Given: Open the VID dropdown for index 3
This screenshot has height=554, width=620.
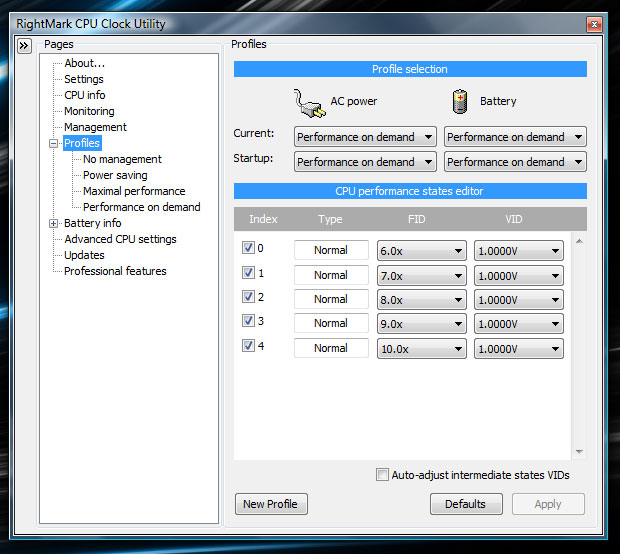Looking at the screenshot, I should click(519, 324).
